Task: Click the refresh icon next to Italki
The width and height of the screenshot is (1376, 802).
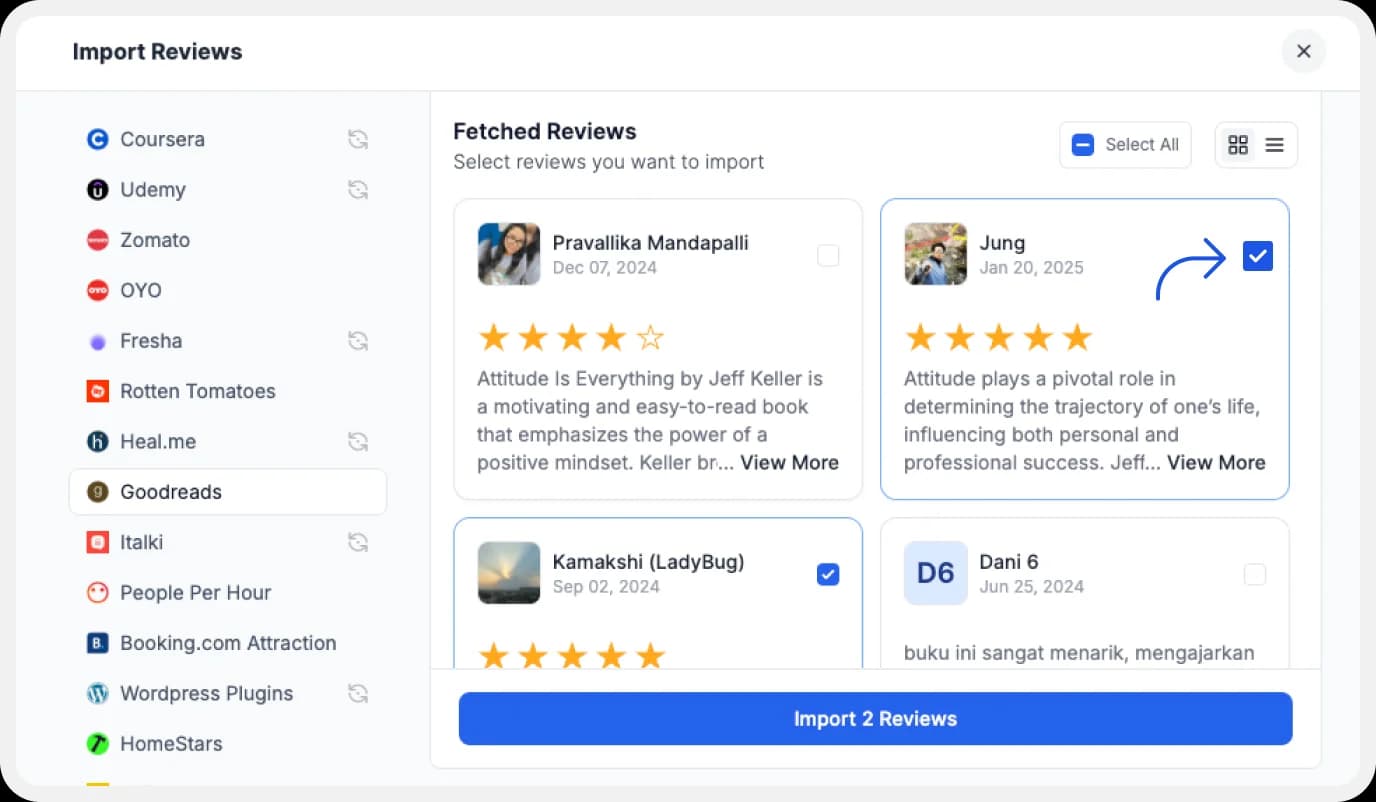Action: [x=358, y=543]
